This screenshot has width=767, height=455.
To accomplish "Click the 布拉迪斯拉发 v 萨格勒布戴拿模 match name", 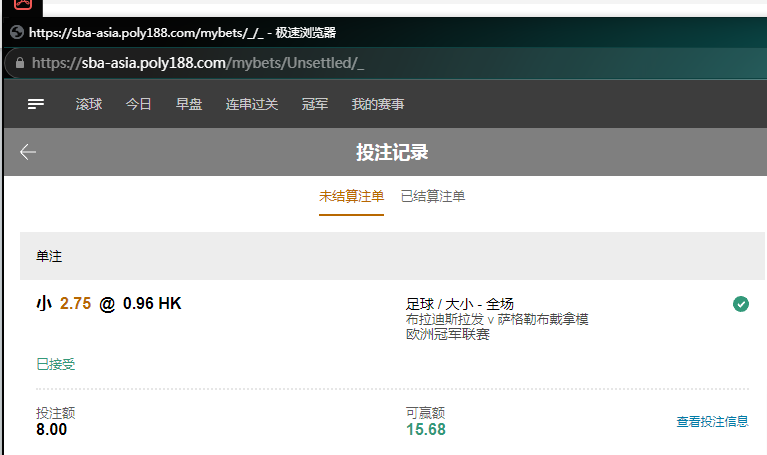I will 497,319.
